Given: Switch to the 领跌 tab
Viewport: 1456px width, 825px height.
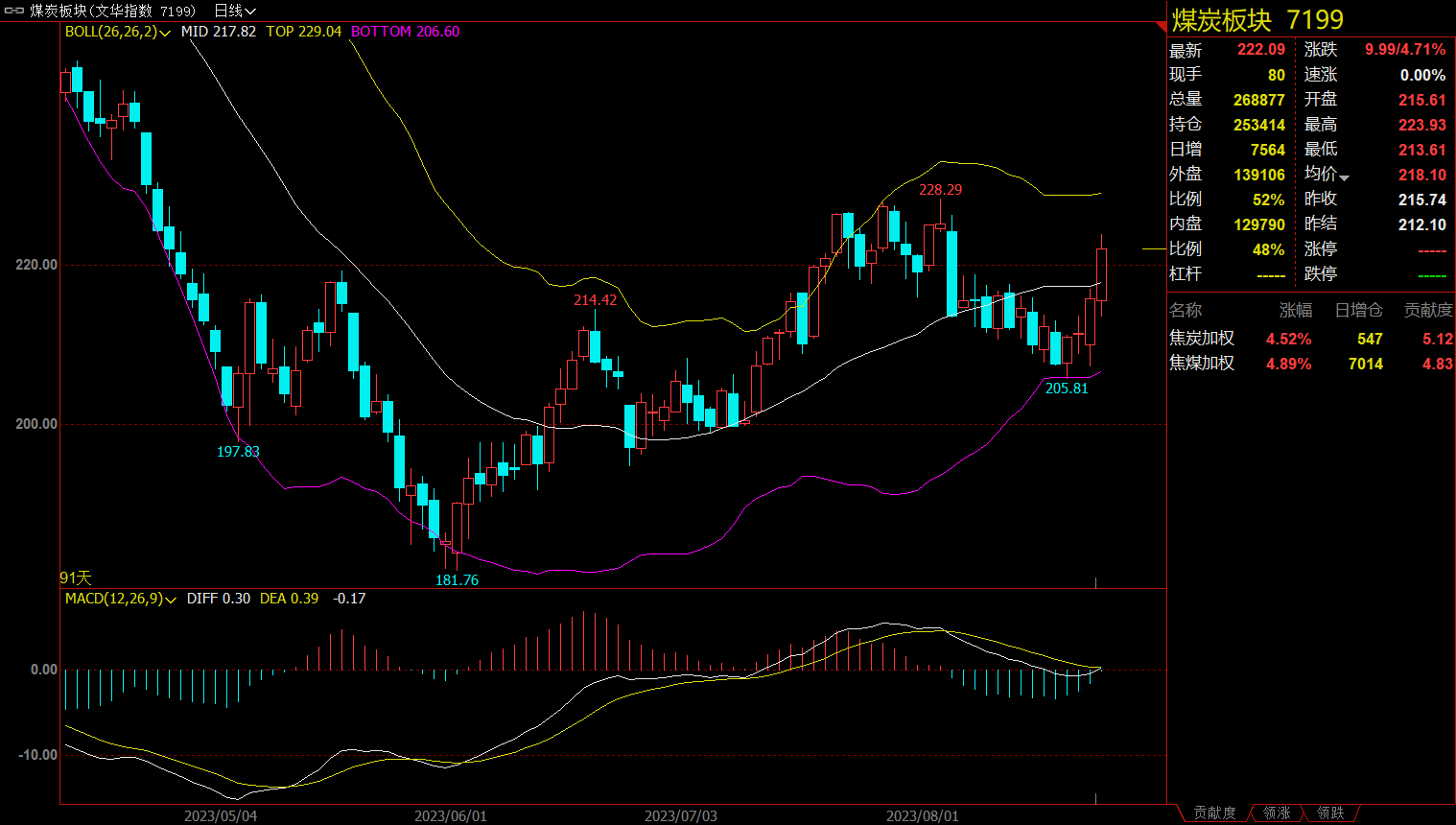Looking at the screenshot, I should (x=1330, y=813).
